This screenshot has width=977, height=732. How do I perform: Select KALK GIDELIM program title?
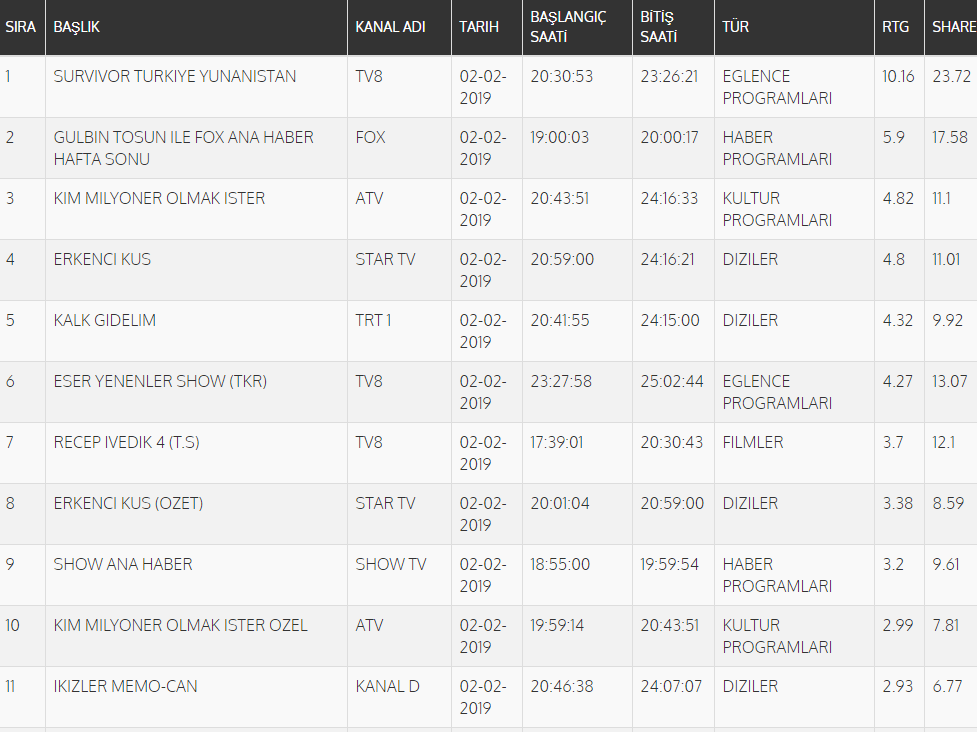(105, 320)
